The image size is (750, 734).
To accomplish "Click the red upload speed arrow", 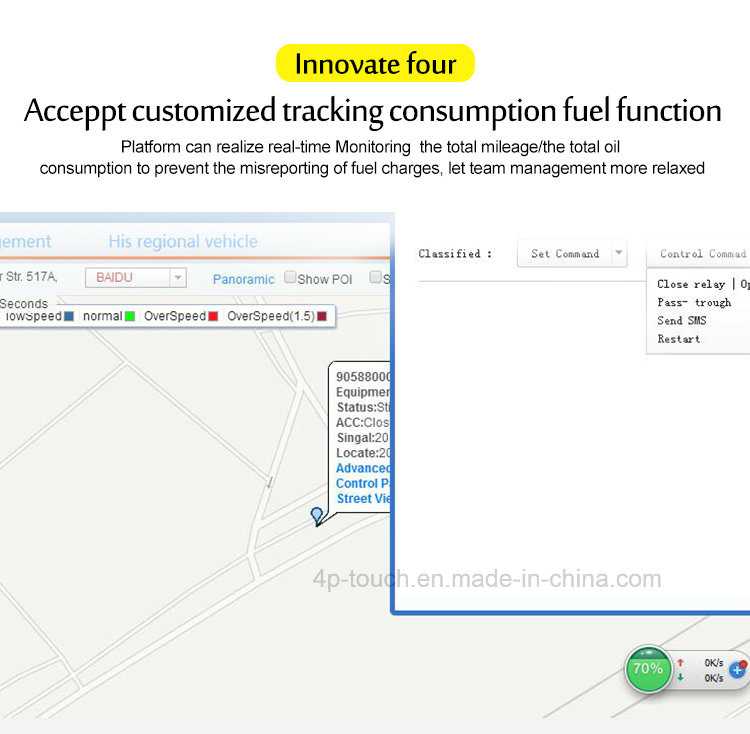I will pyautogui.click(x=680, y=662).
